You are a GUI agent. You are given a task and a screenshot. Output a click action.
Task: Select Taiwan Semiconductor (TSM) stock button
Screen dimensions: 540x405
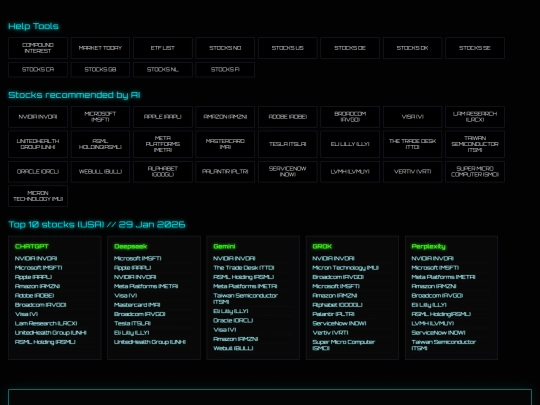click(475, 144)
